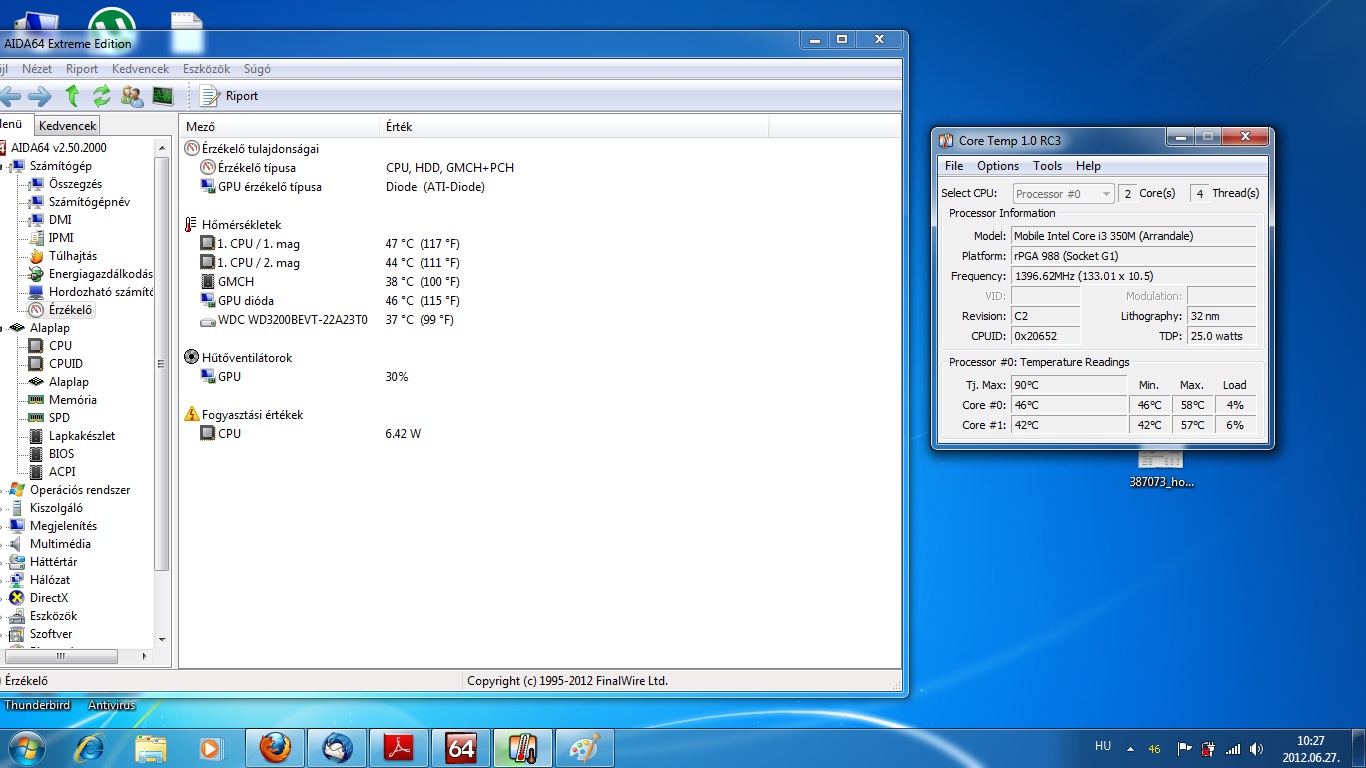This screenshot has height=768, width=1366.
Task: Select the ACPI tree item
Action: pyautogui.click(x=62, y=472)
